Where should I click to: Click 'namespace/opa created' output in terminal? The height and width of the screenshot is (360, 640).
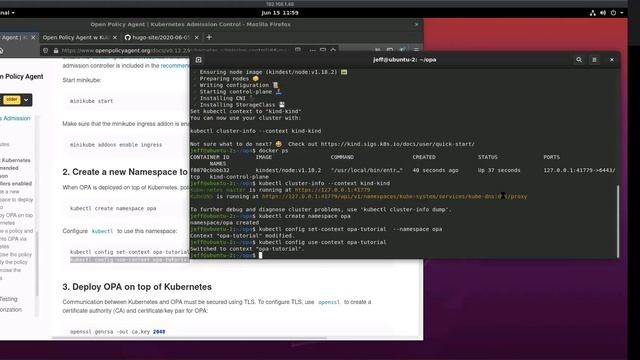click(x=224, y=223)
